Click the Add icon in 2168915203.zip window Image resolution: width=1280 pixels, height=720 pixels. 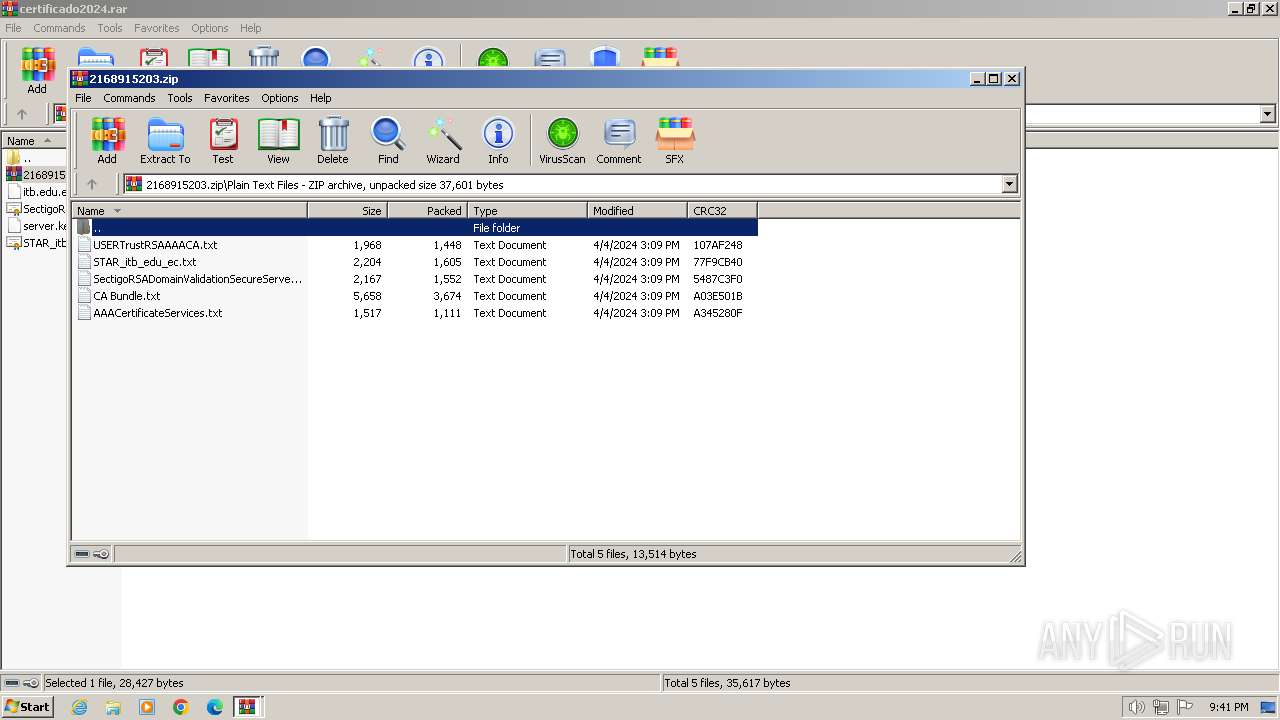107,140
